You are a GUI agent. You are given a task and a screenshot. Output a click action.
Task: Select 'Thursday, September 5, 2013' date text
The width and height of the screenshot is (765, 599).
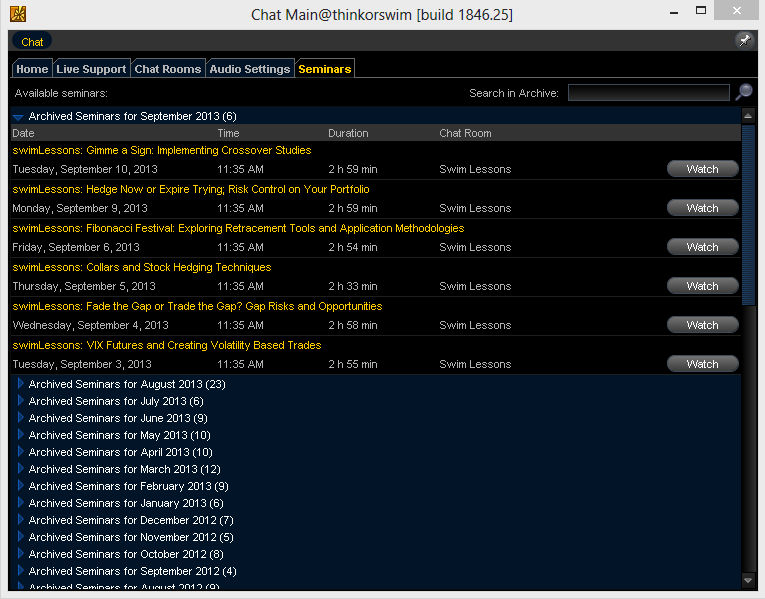84,286
